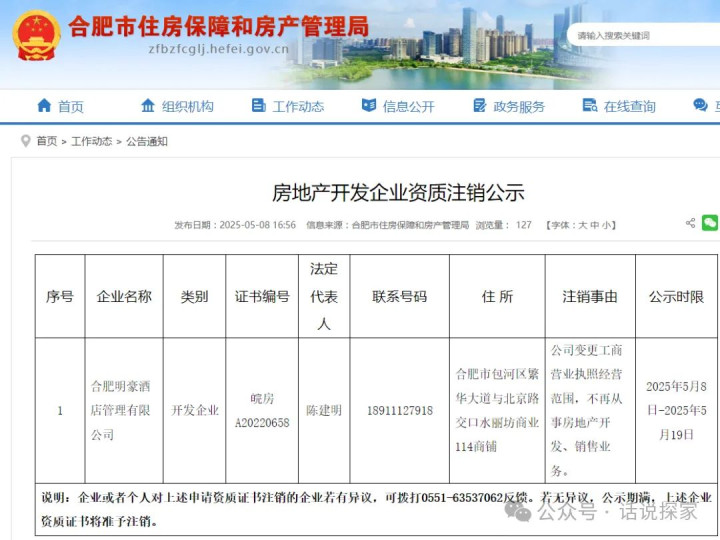Click certificate number 皖房A20220658
The width and height of the screenshot is (720, 540).
(x=262, y=411)
